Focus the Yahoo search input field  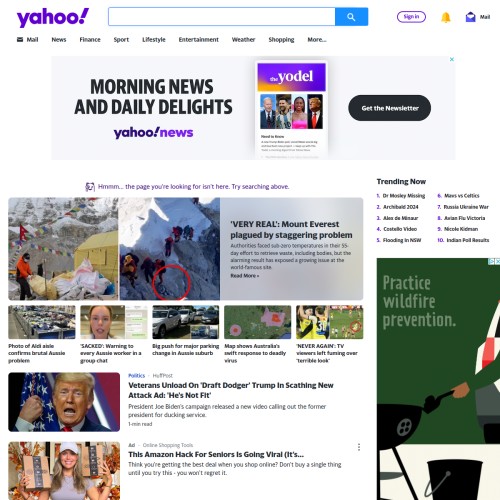[222, 17]
